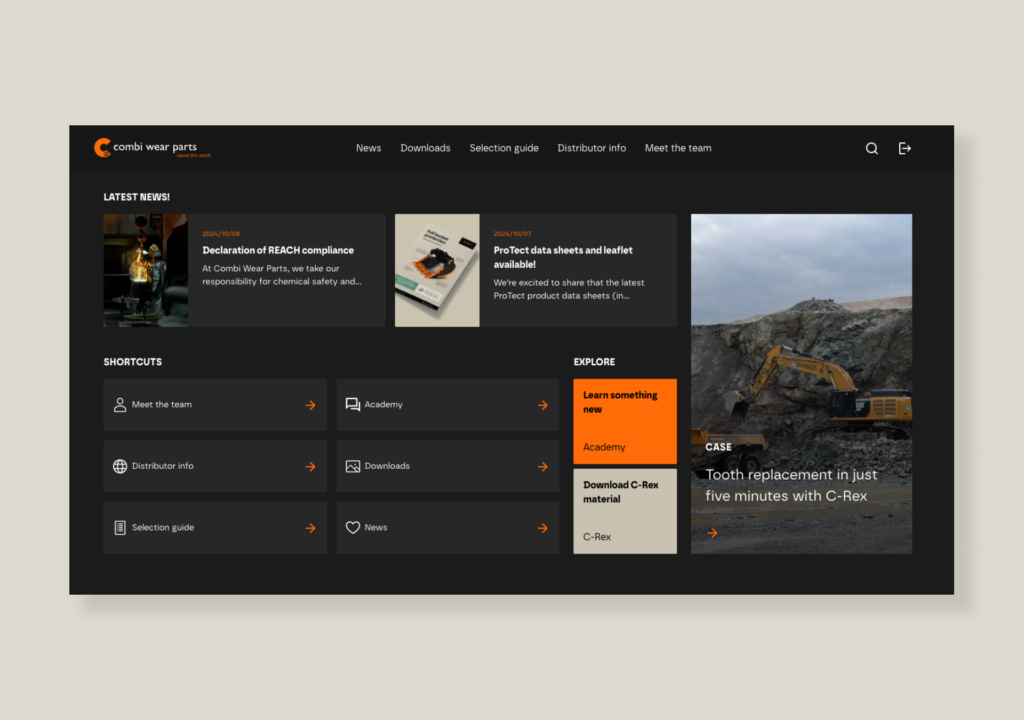This screenshot has width=1024, height=720.
Task: Click the image icon beside Downloads shortcut
Action: click(x=352, y=466)
